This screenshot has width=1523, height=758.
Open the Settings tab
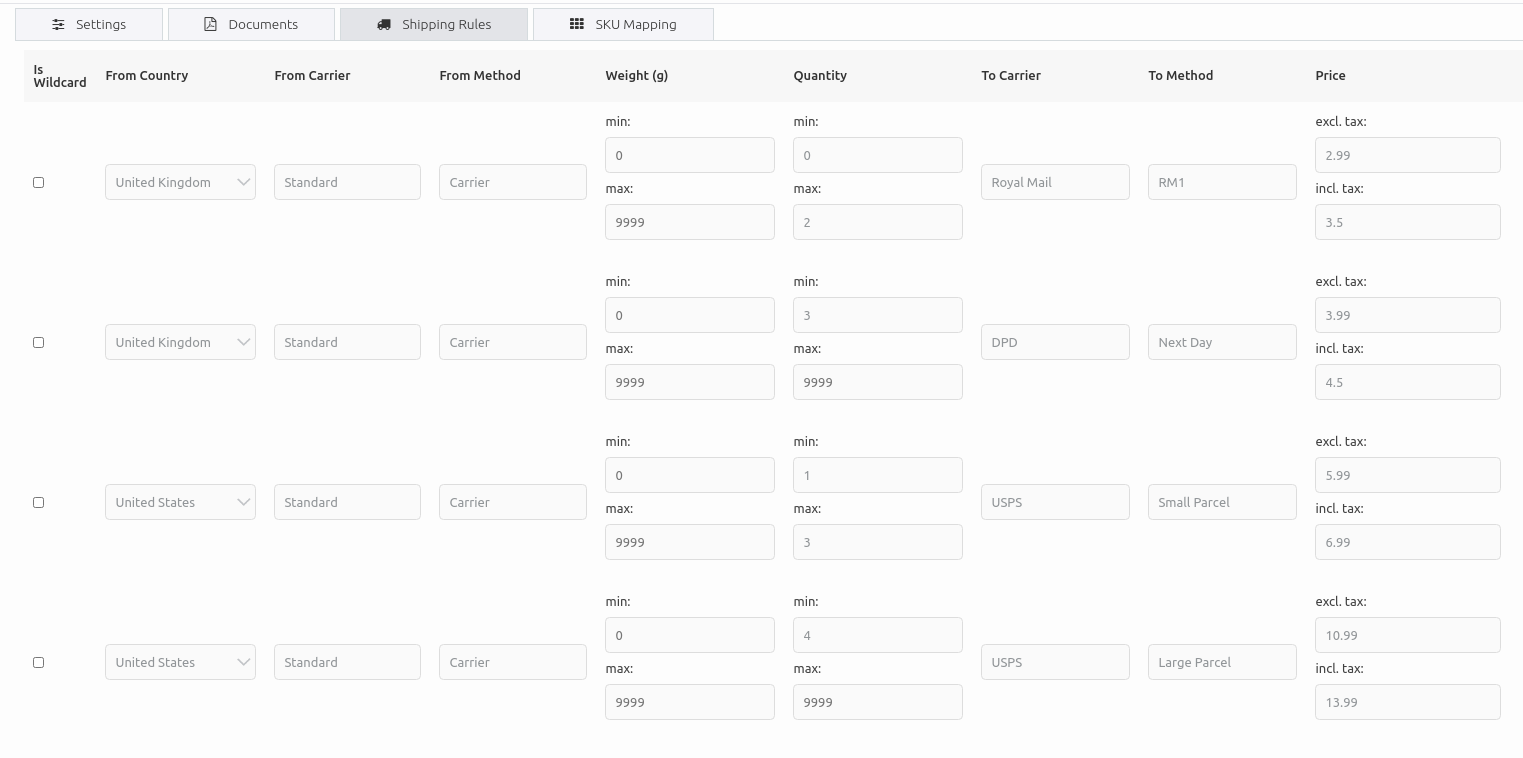click(x=89, y=24)
